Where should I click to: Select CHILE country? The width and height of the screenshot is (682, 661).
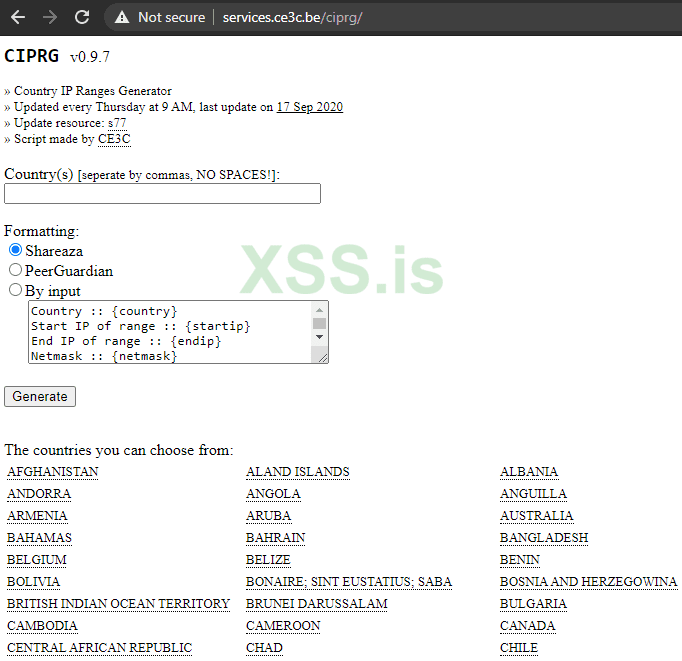pos(519,648)
